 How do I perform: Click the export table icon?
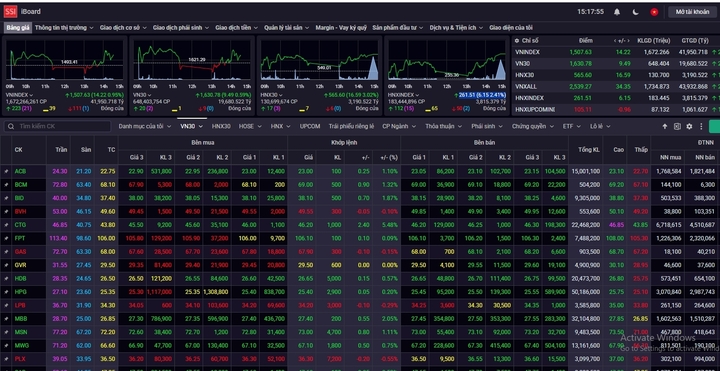[677, 126]
